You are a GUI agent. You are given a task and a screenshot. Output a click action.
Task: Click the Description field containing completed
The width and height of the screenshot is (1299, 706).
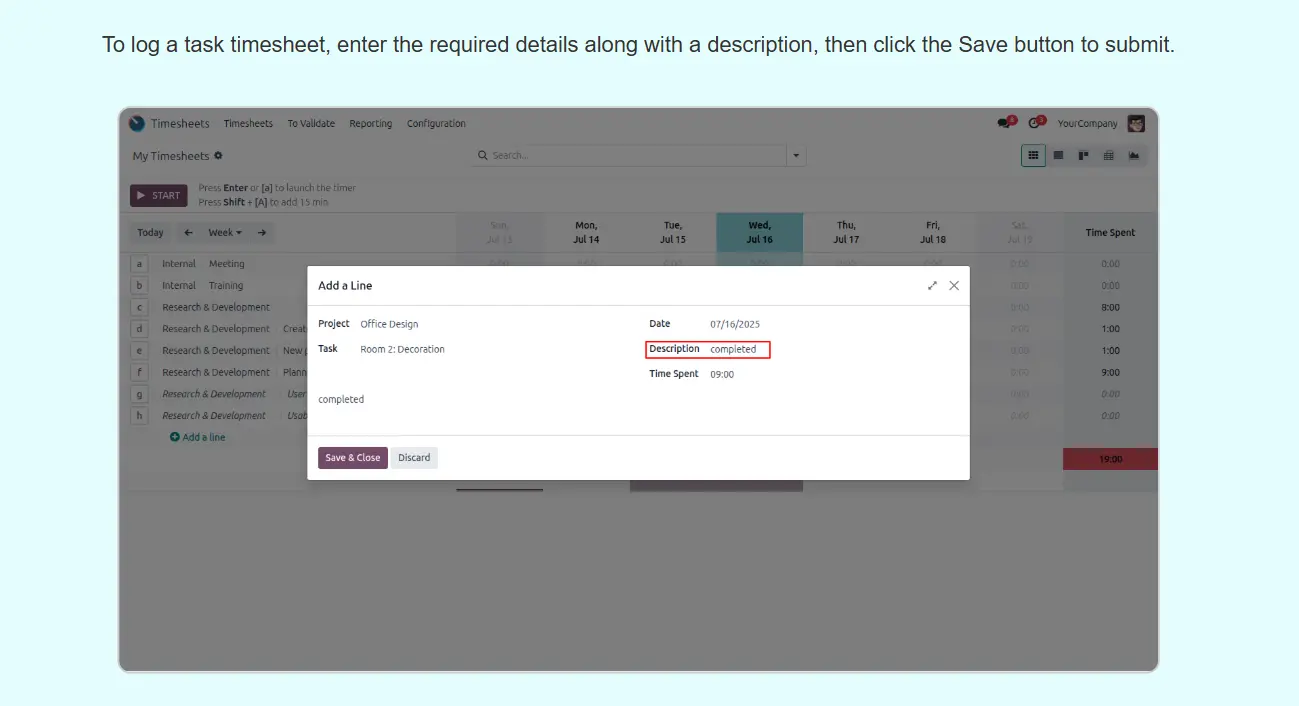tap(734, 350)
